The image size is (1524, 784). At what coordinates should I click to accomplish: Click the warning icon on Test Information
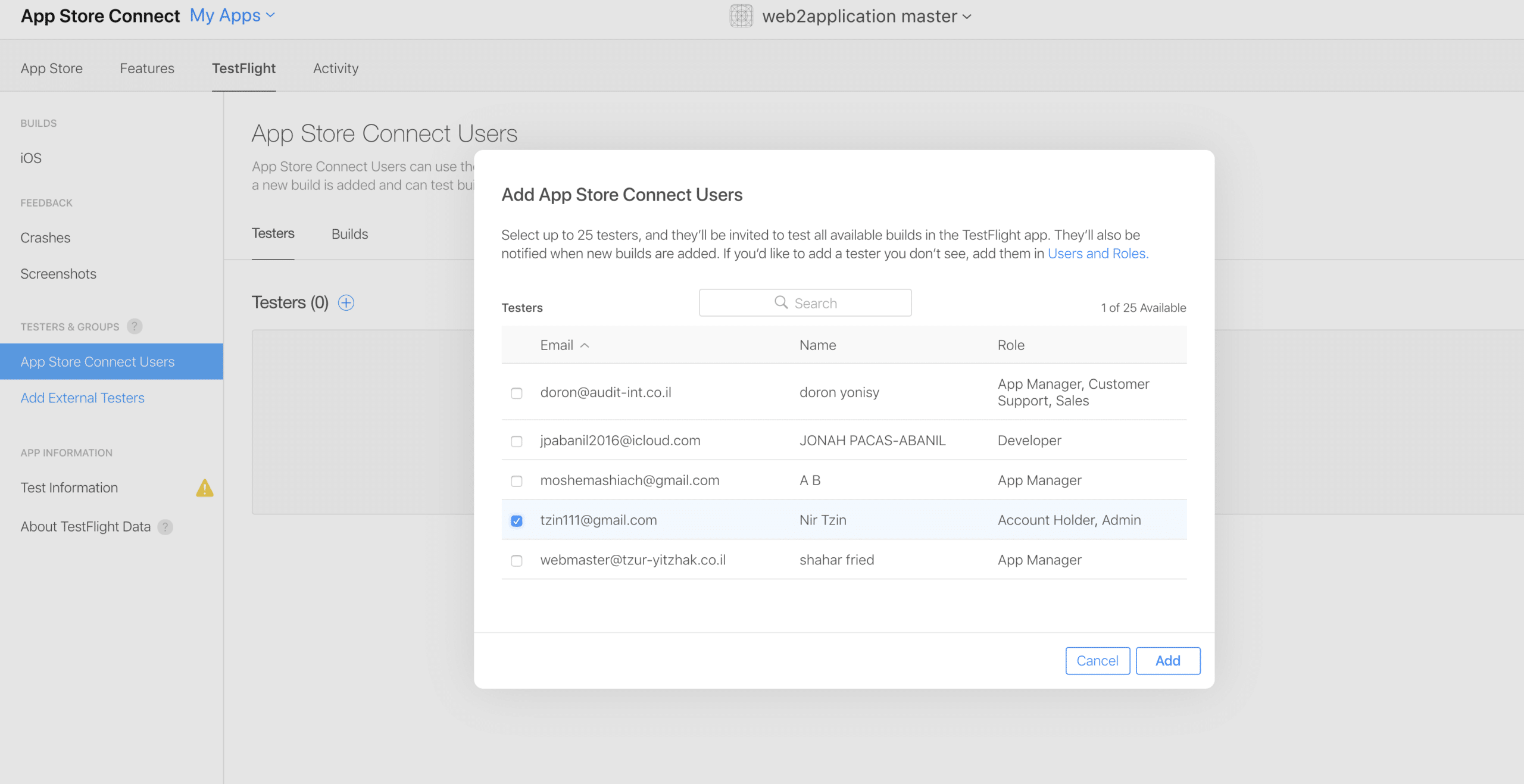pos(204,488)
